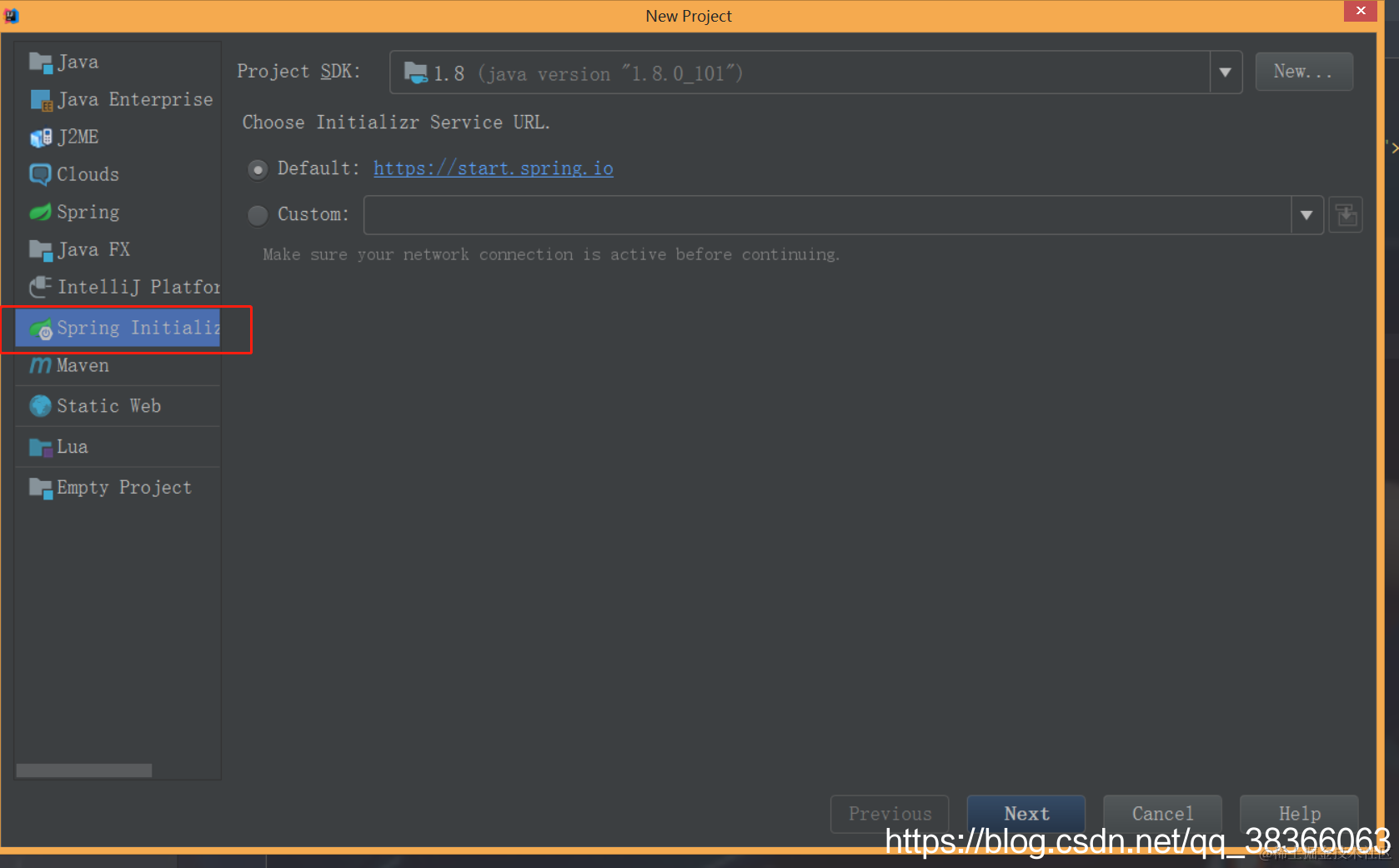This screenshot has height=868, width=1399.
Task: Select the IntelliJ Platform Plugin entry
Action: pos(118,287)
